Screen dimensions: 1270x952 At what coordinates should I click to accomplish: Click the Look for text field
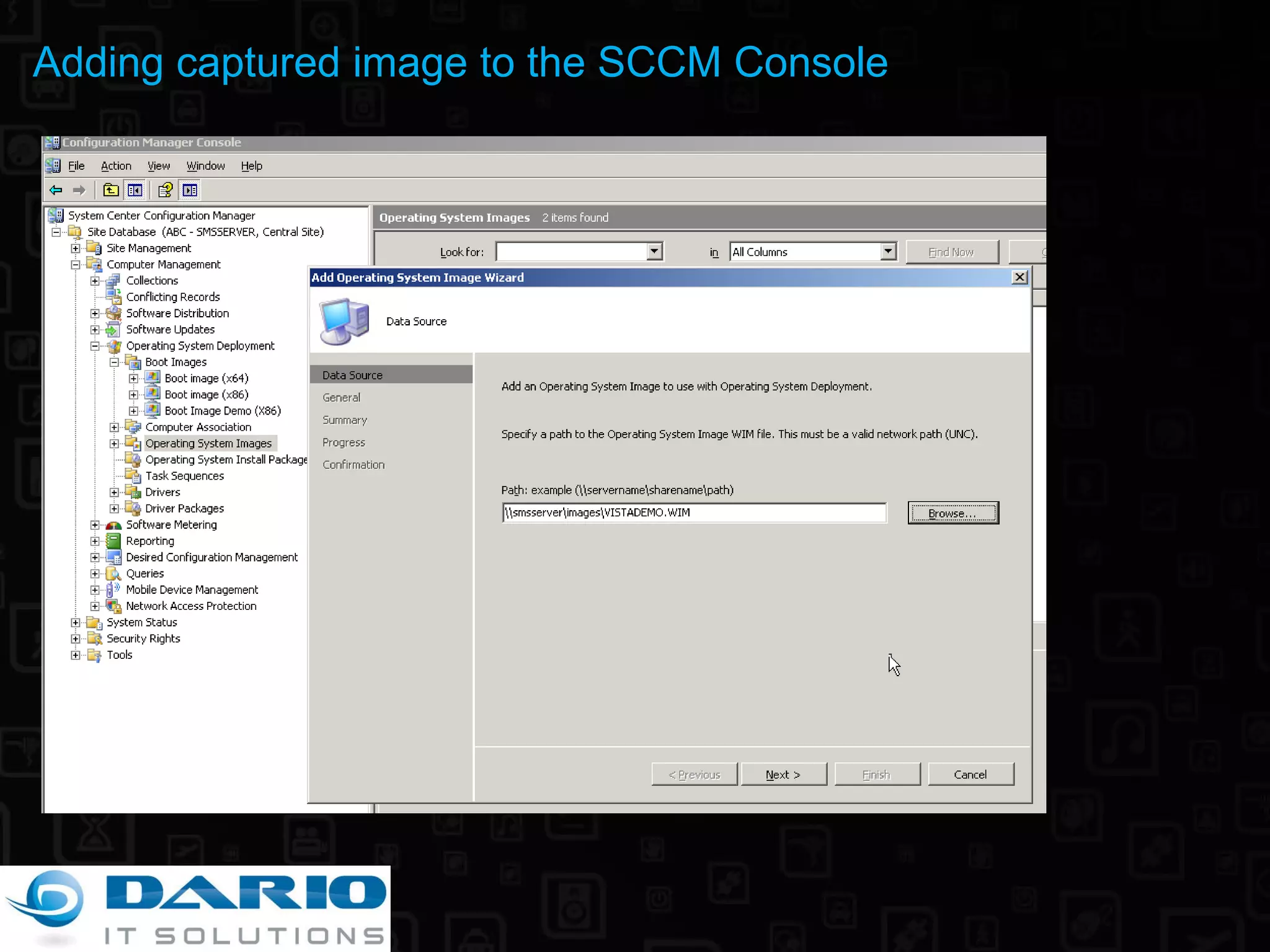571,252
